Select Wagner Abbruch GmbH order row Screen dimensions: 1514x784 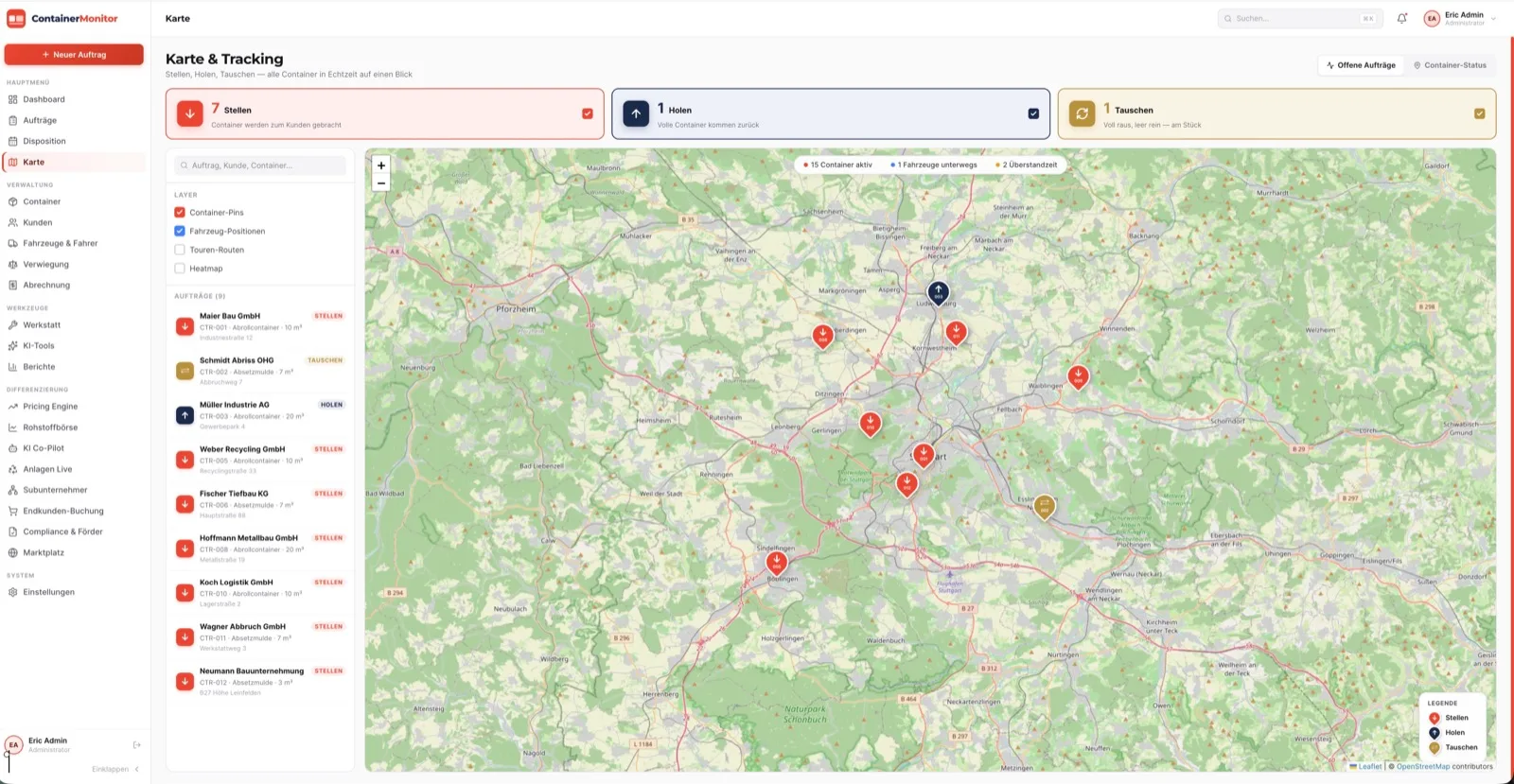click(x=260, y=637)
